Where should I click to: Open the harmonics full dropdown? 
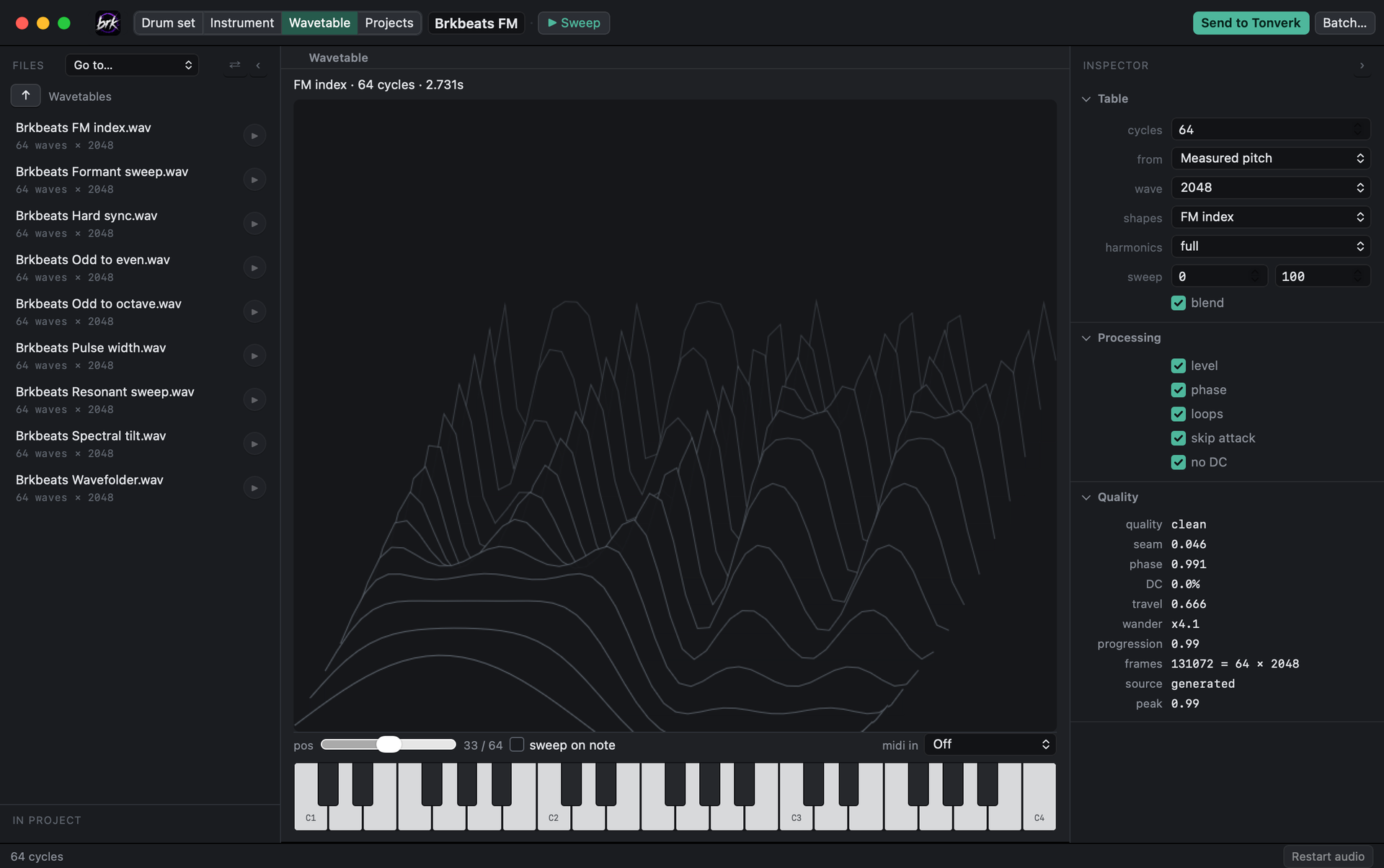[x=1271, y=247]
